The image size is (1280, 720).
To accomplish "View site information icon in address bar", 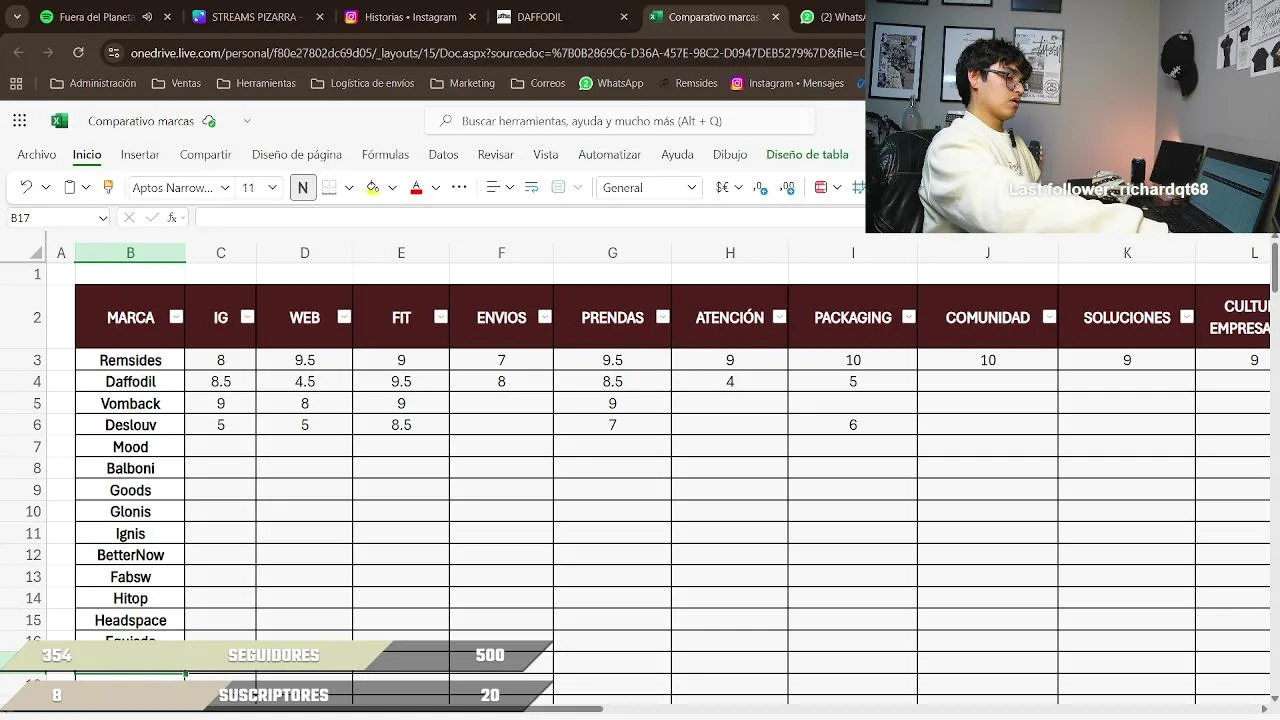I will pos(114,52).
